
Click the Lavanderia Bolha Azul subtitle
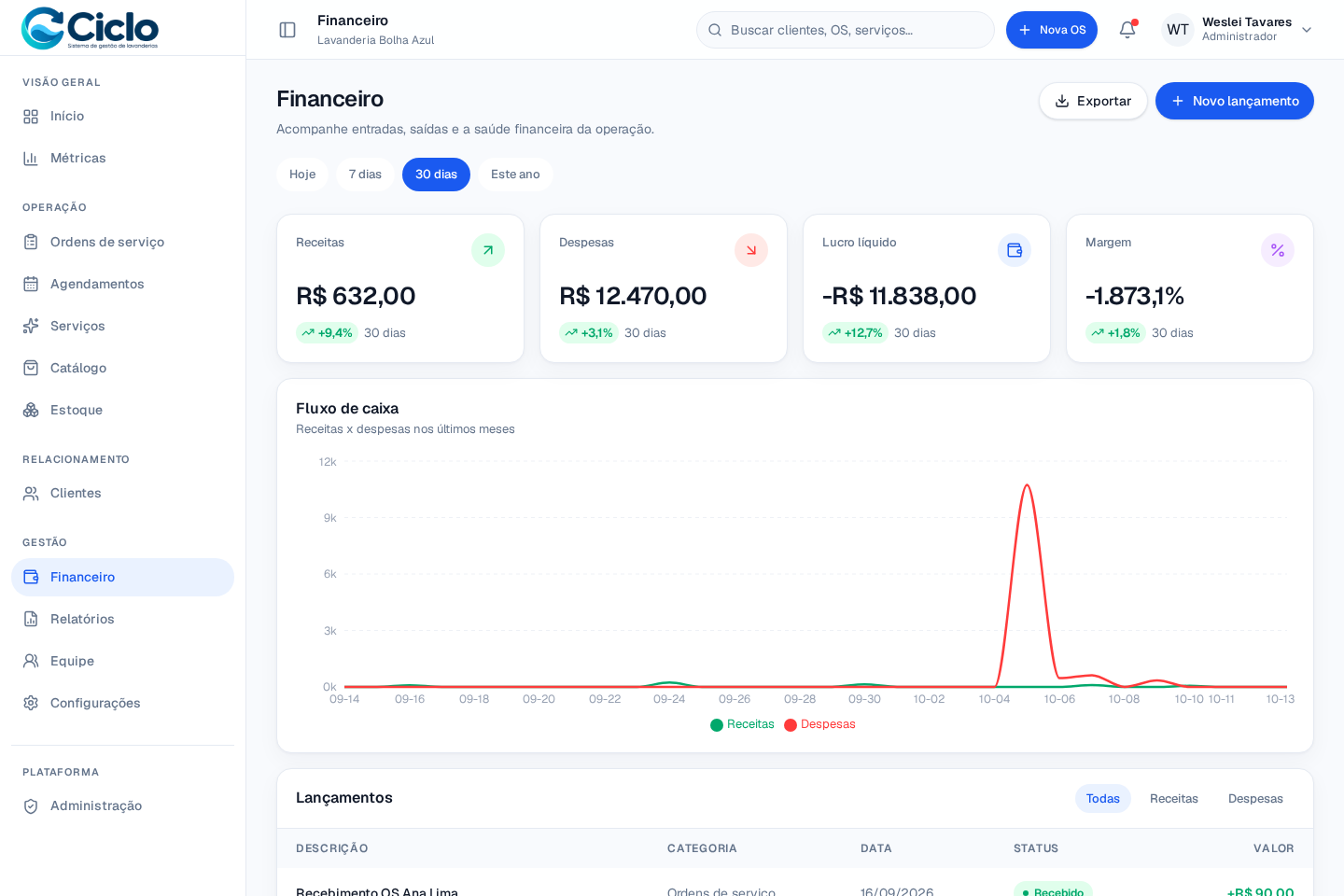375,40
